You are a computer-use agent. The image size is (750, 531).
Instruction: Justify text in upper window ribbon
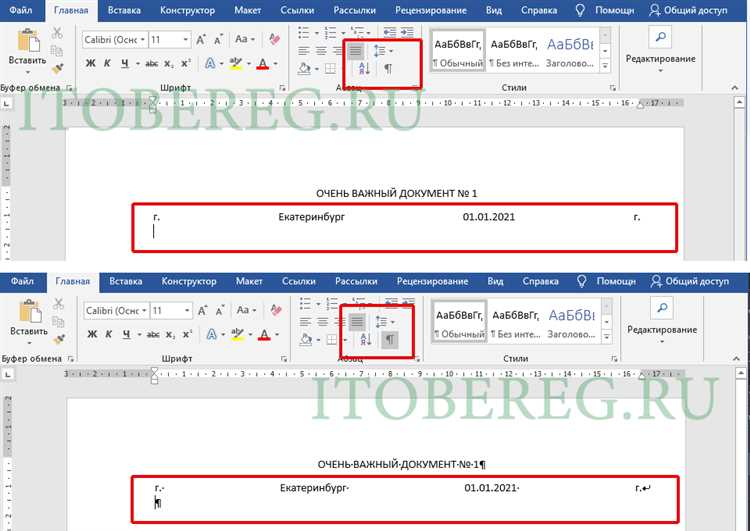coord(355,51)
